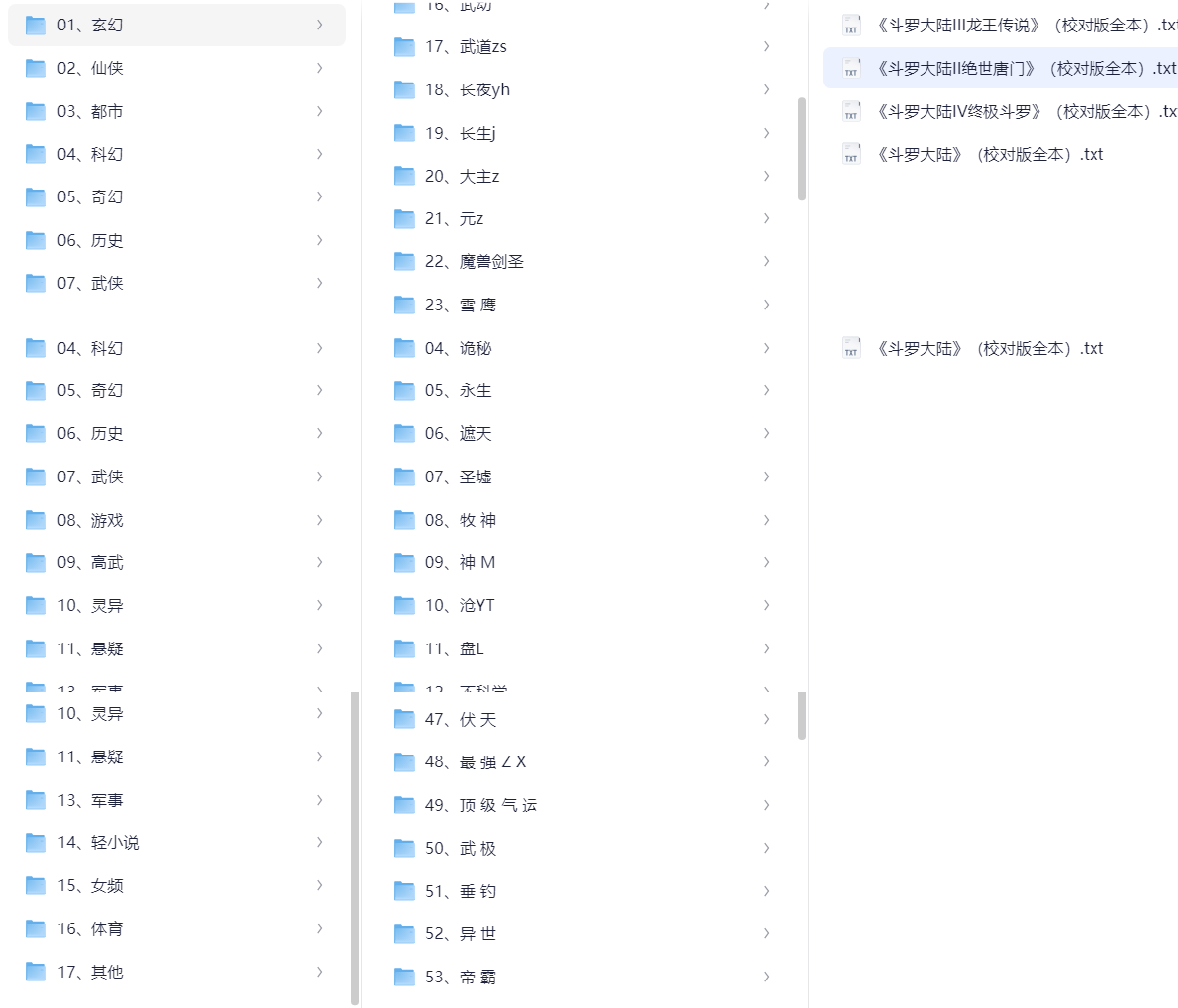This screenshot has height=1008, width=1178.
Task: Click the left column vertical scrollbar
Action: click(x=354, y=848)
